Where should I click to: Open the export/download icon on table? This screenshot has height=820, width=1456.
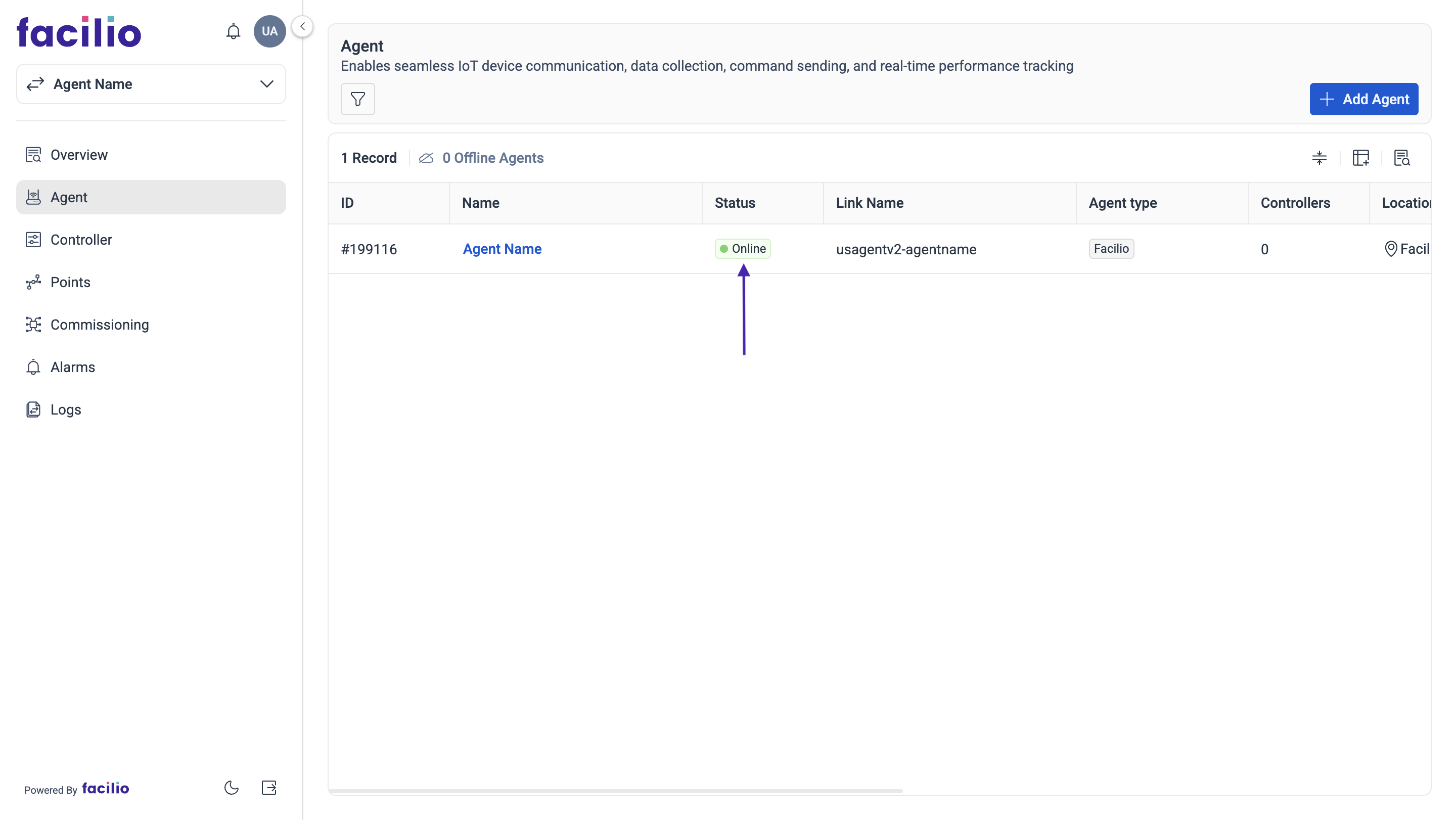[1400, 158]
